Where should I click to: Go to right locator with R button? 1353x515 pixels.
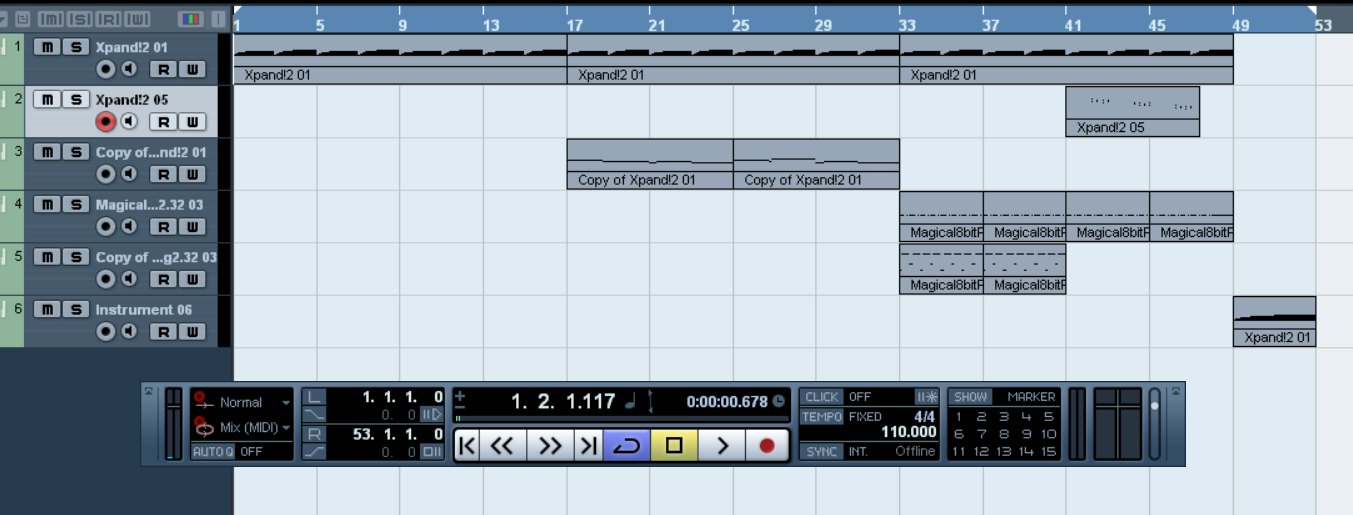(314, 434)
